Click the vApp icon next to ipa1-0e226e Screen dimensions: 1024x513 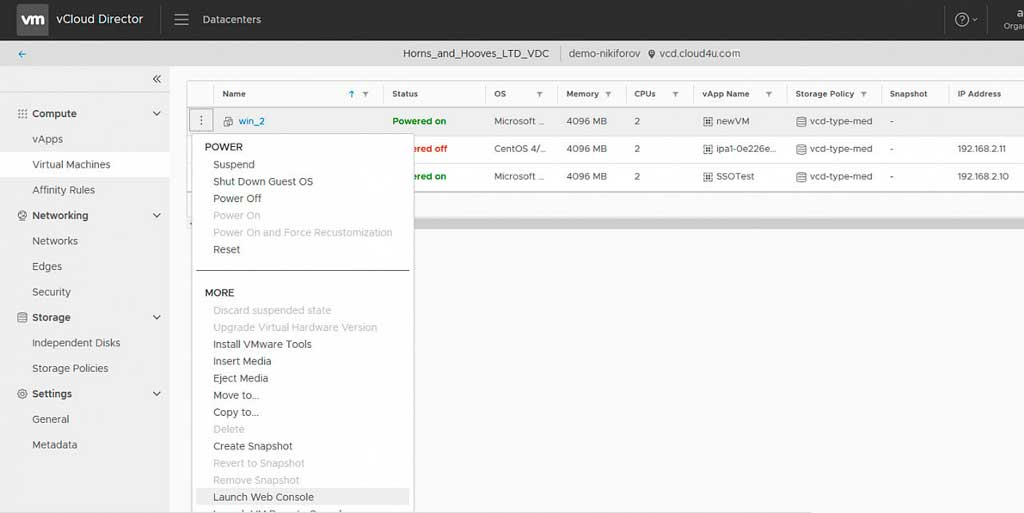tap(708, 149)
